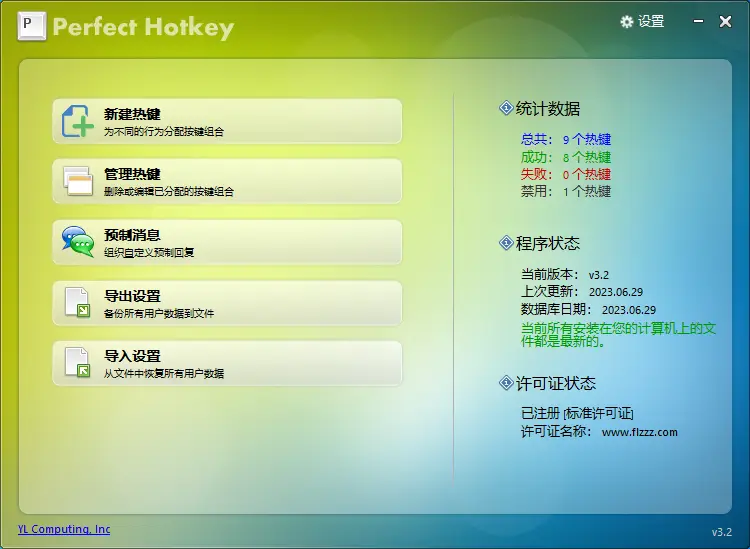Click the speech bubbles icon for 预制消息

point(78,242)
